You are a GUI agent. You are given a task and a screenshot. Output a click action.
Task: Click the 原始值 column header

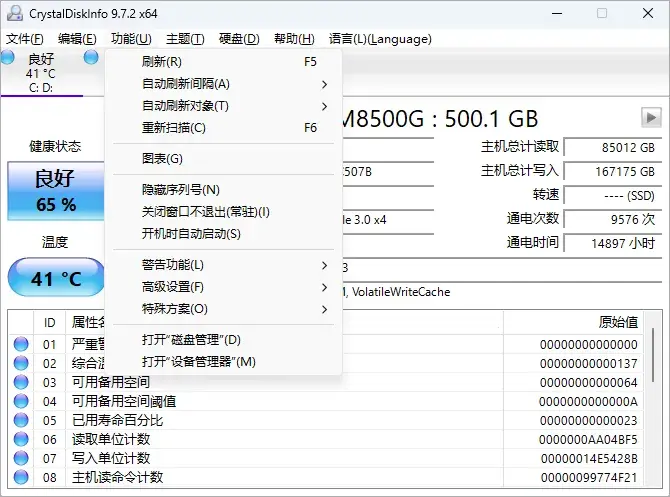(x=573, y=323)
